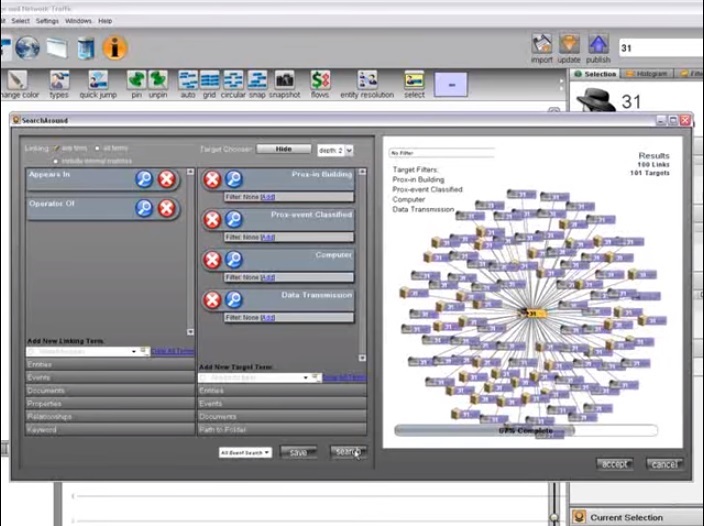Image resolution: width=704 pixels, height=526 pixels.
Task: Open the Help menu
Action: (105, 21)
